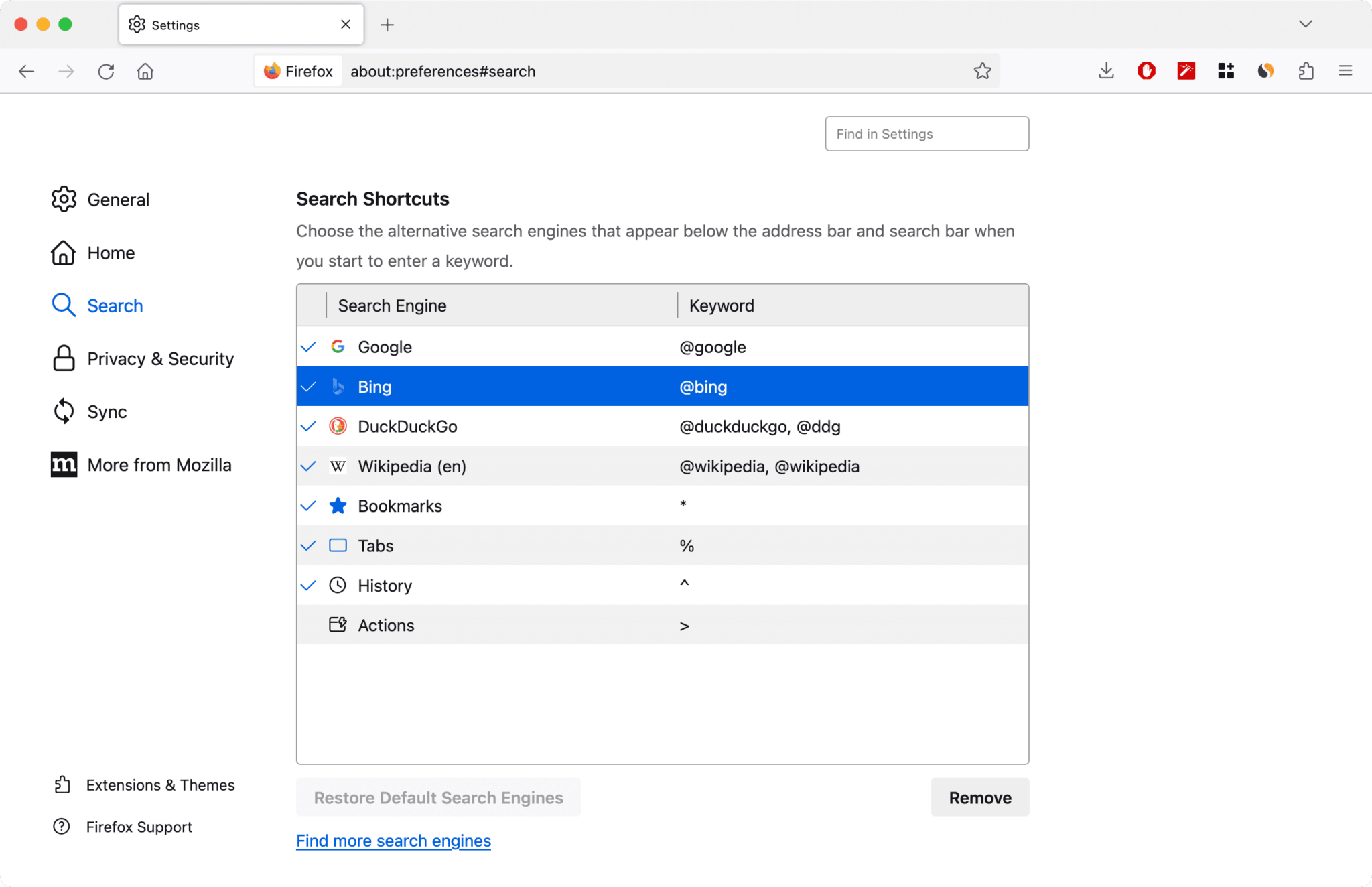
Task: Open Find more search engines link
Action: point(393,841)
